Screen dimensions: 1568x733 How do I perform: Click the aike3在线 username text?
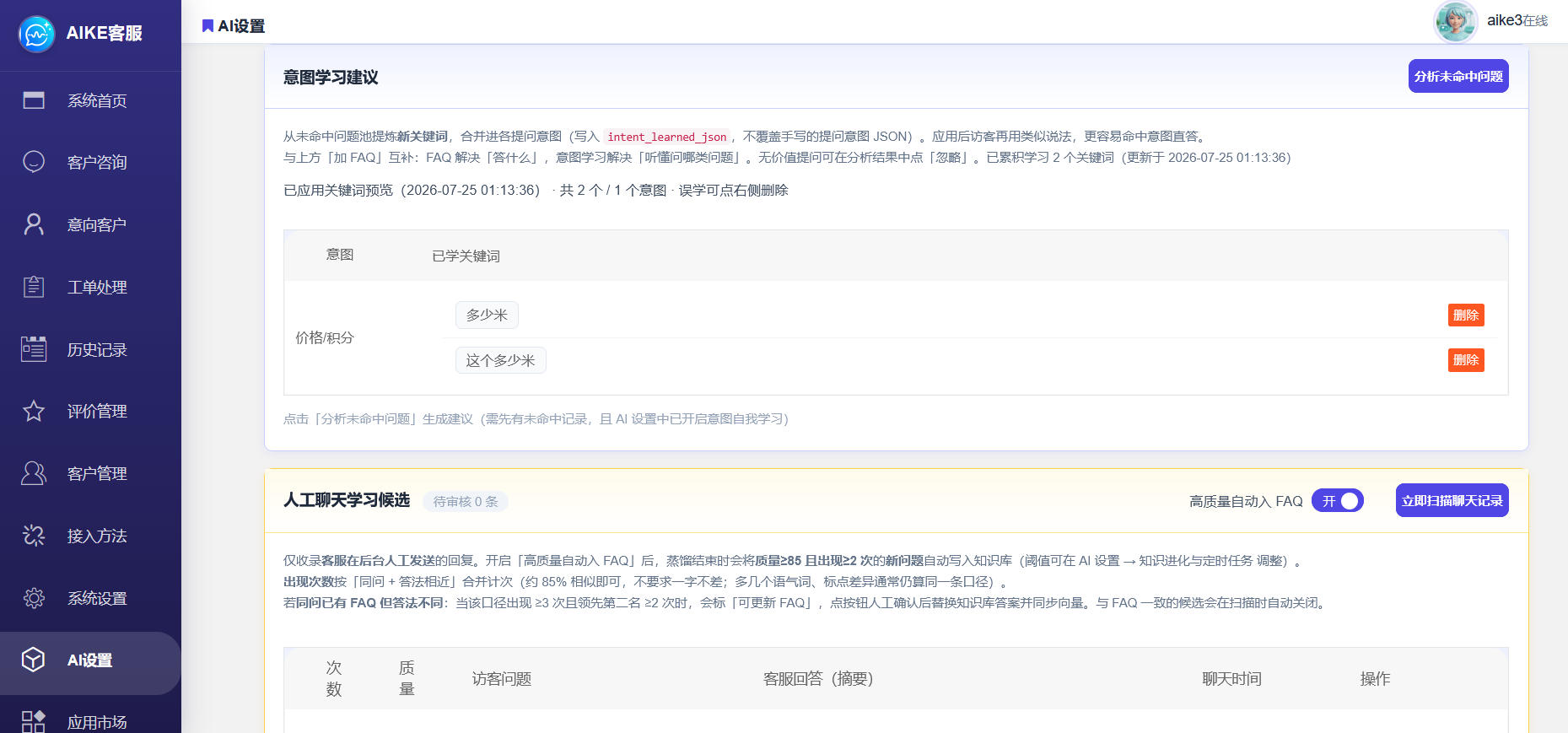point(1517,20)
